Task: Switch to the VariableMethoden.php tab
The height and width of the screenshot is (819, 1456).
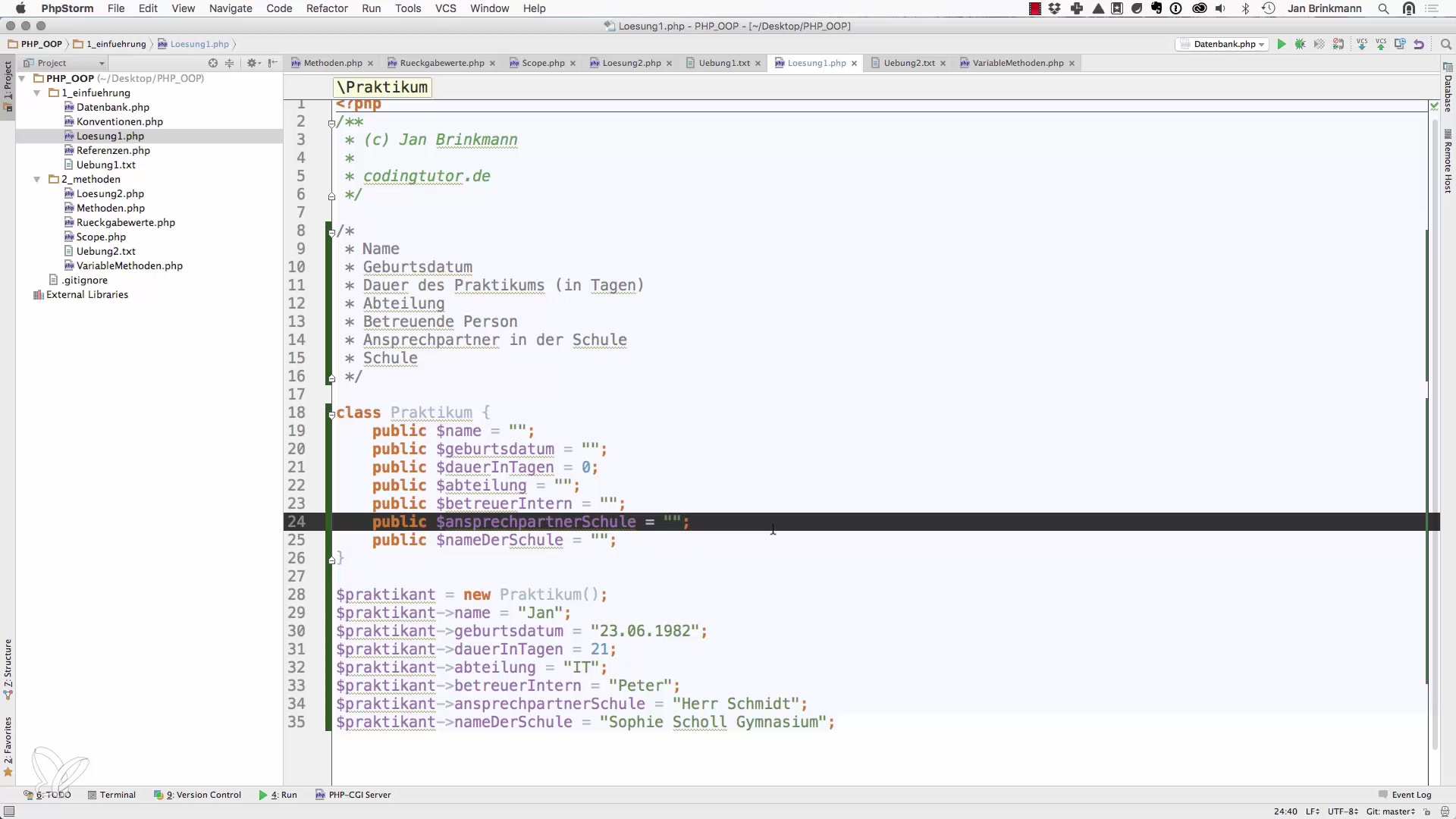Action: click(x=1017, y=63)
